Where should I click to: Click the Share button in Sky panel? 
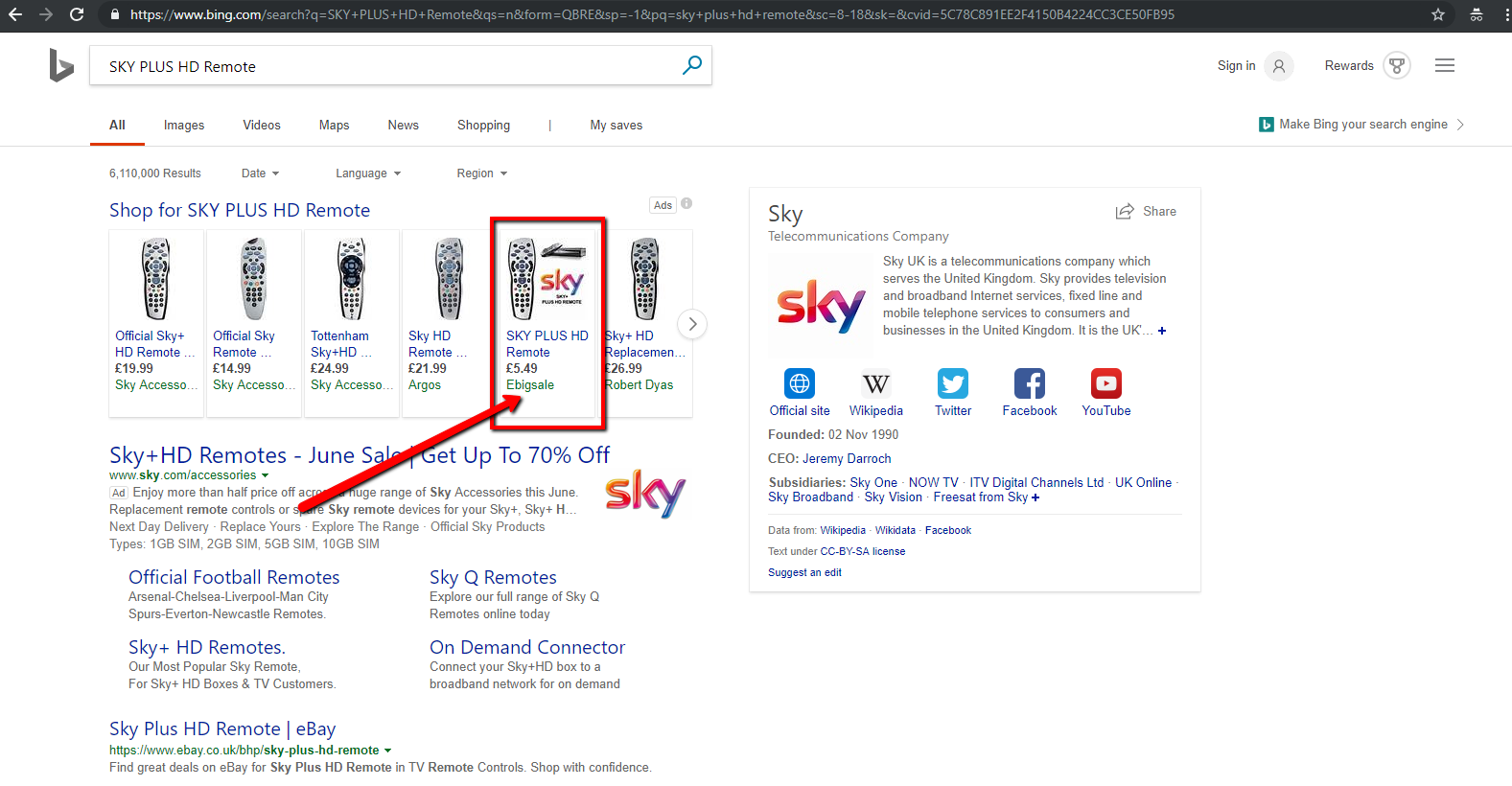tap(1146, 212)
